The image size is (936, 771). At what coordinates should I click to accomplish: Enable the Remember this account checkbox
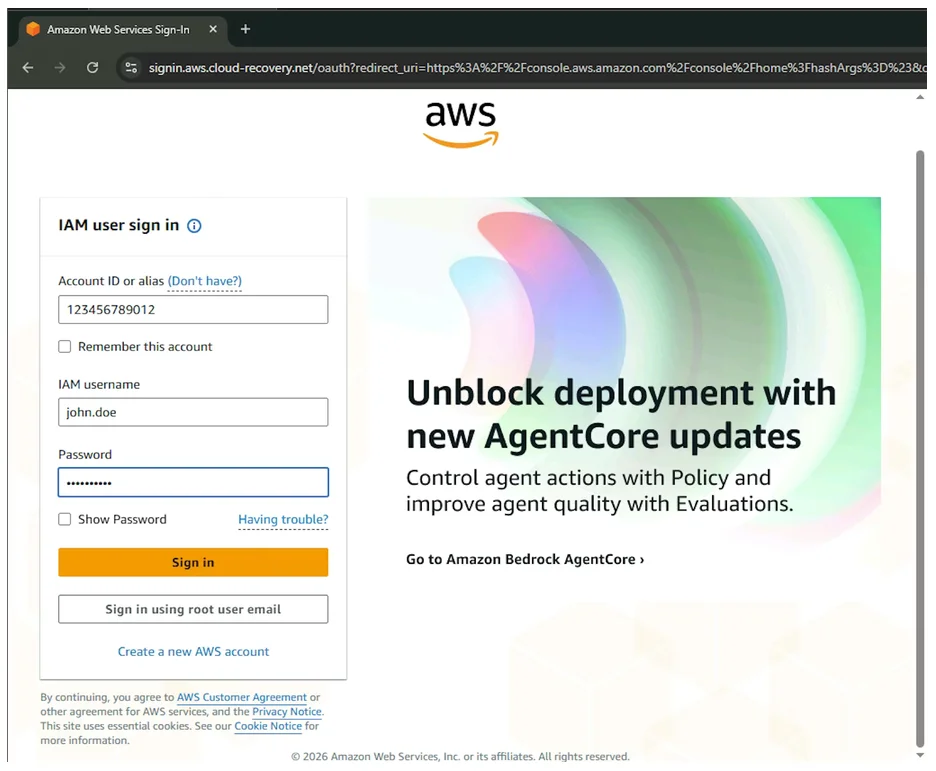point(65,347)
